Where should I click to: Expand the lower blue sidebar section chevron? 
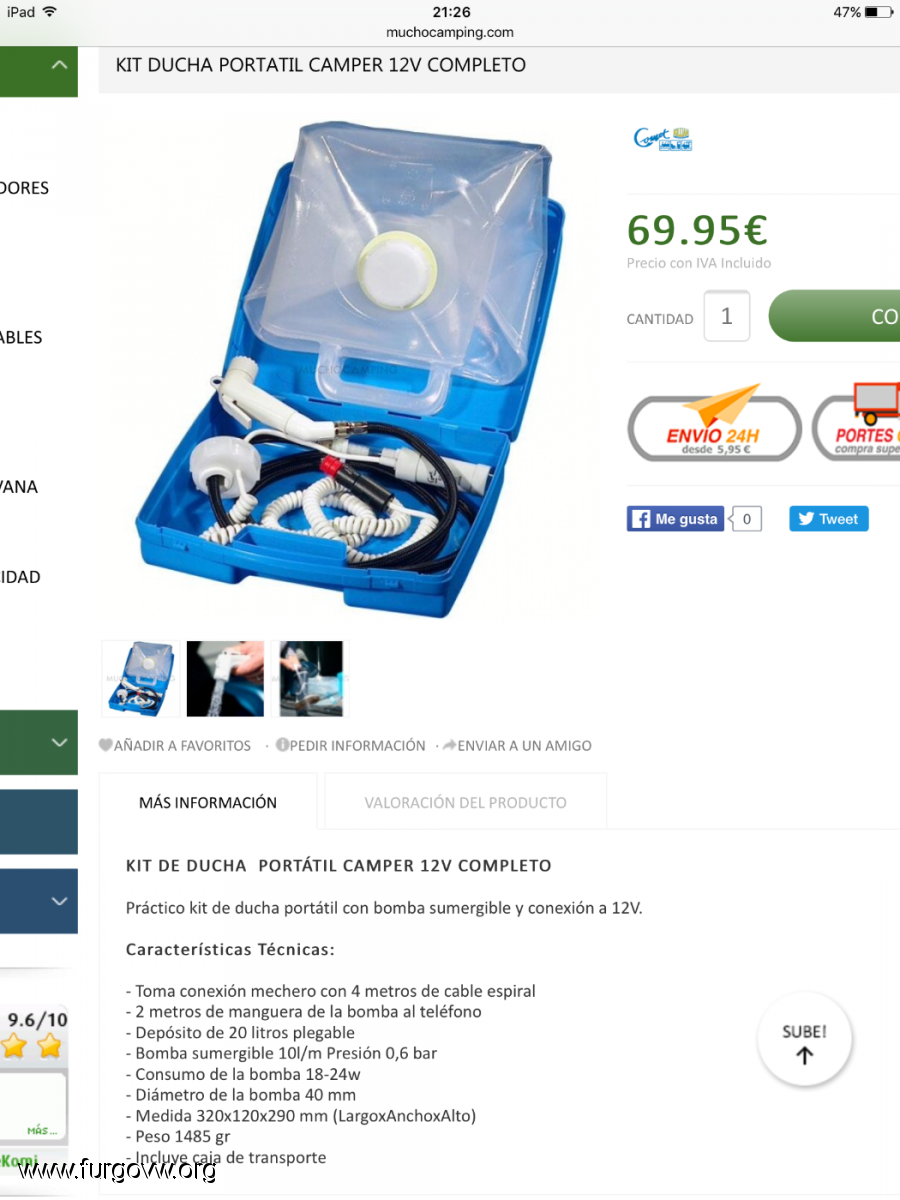[x=59, y=901]
